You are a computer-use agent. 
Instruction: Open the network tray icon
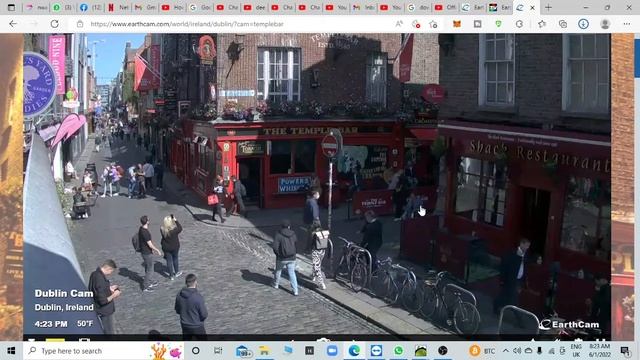[x=551, y=351]
